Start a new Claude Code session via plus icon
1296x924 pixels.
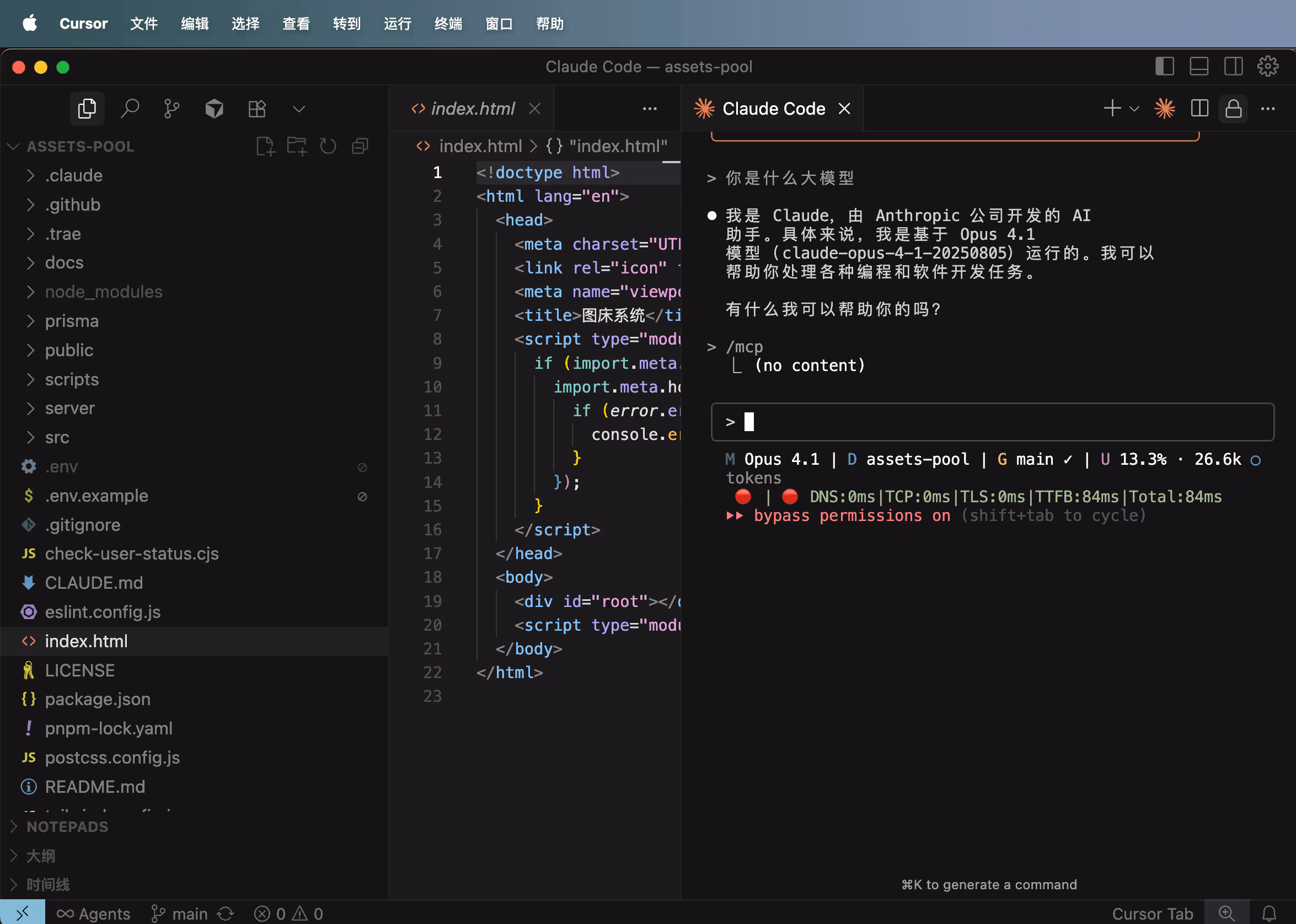pos(1111,108)
